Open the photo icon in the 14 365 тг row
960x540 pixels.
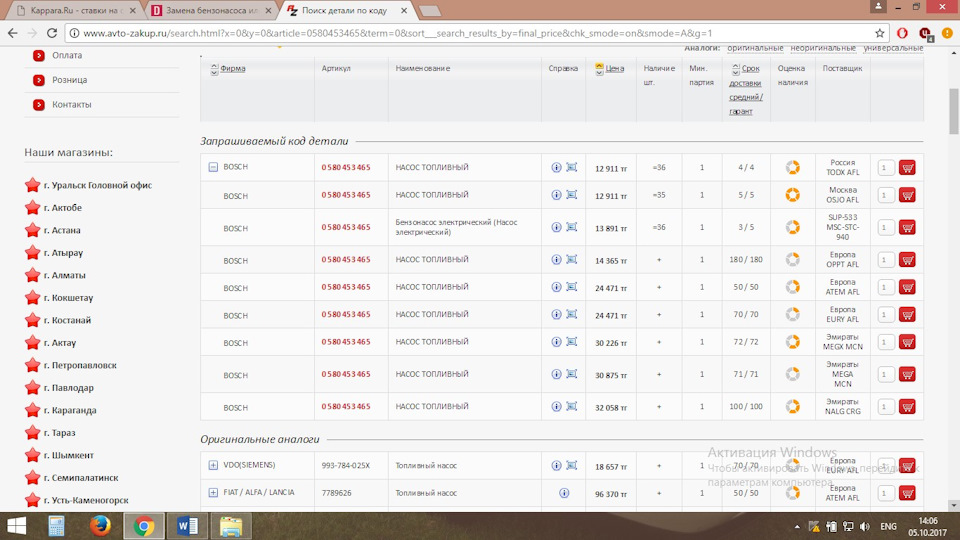click(x=572, y=260)
